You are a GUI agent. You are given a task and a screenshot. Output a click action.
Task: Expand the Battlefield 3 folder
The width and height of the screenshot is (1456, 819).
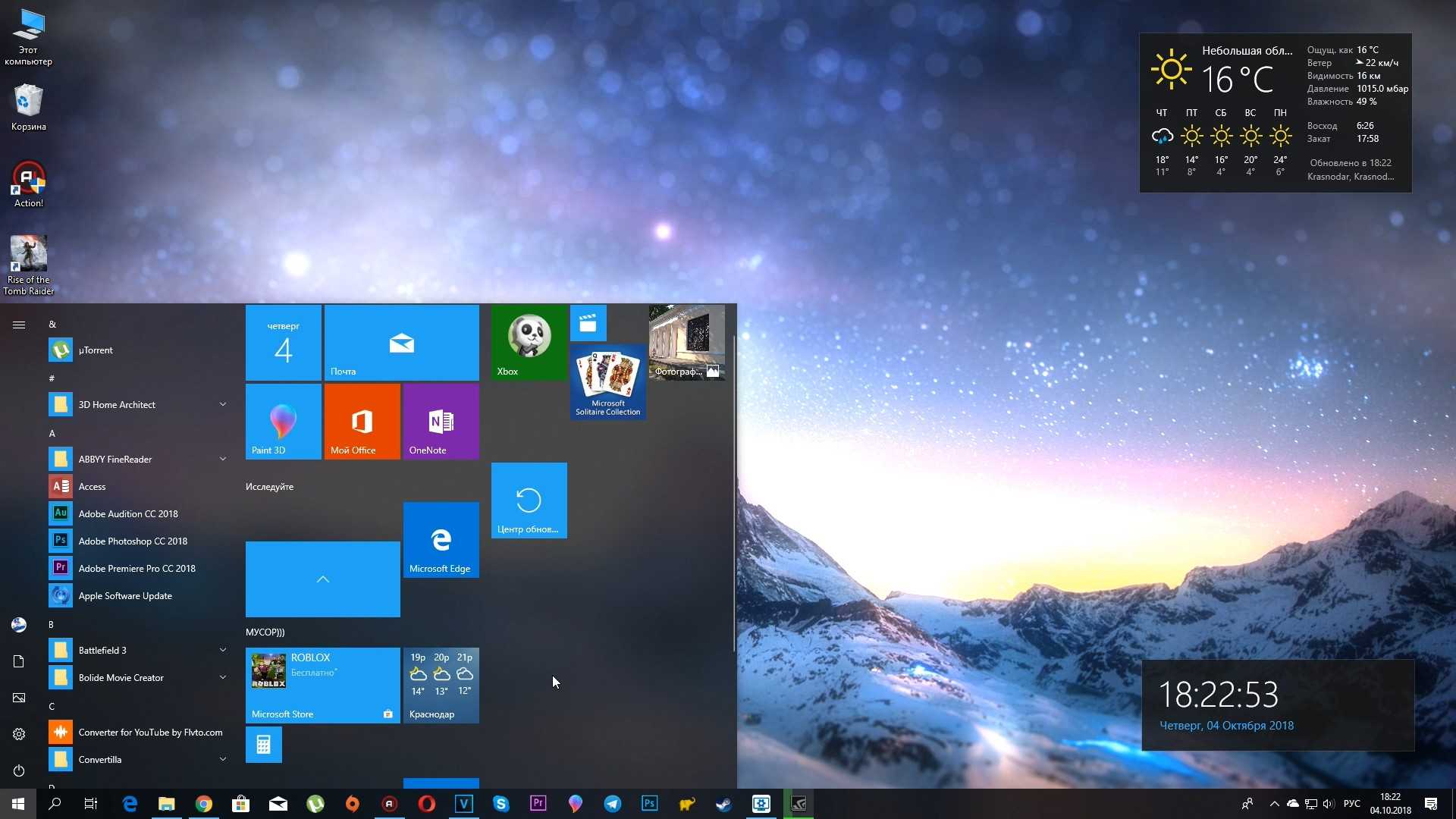136,651
